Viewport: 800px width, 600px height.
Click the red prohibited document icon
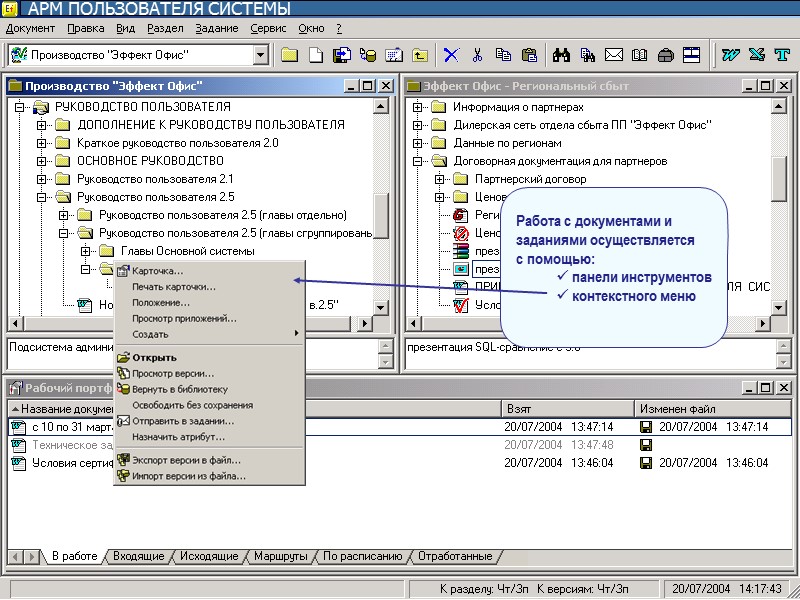point(461,234)
